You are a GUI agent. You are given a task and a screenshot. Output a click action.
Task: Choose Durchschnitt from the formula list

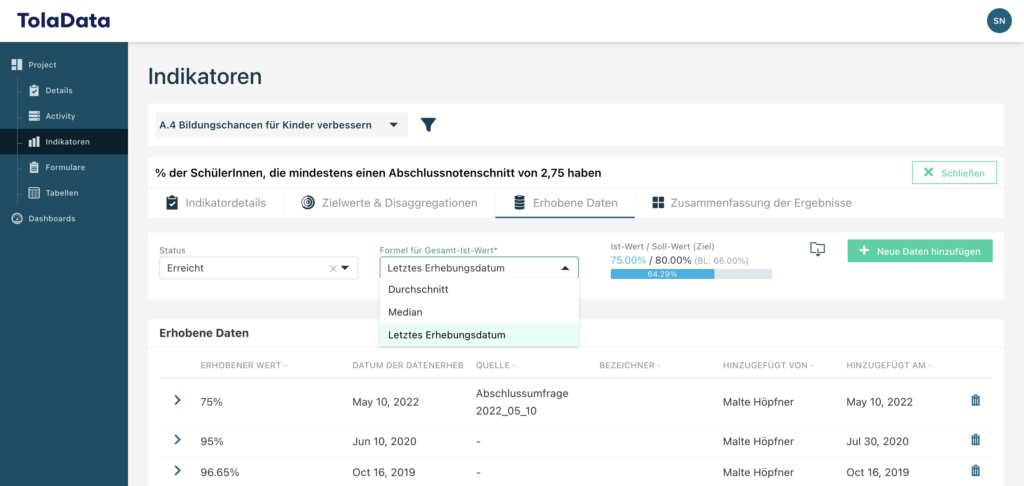(x=479, y=289)
